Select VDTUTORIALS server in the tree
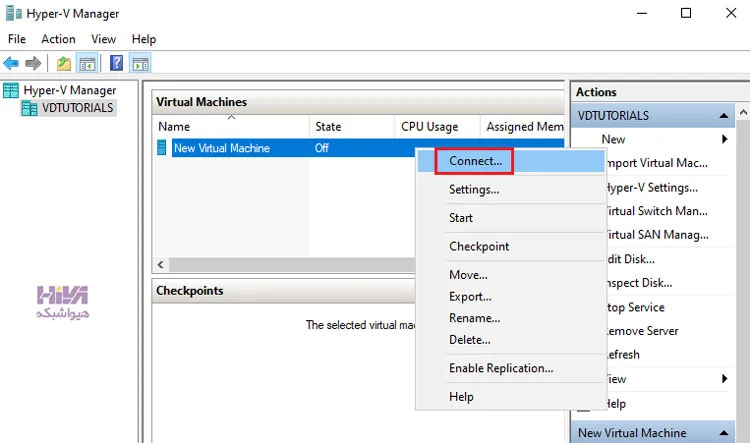Screen dimensions: 750x443 point(77,108)
